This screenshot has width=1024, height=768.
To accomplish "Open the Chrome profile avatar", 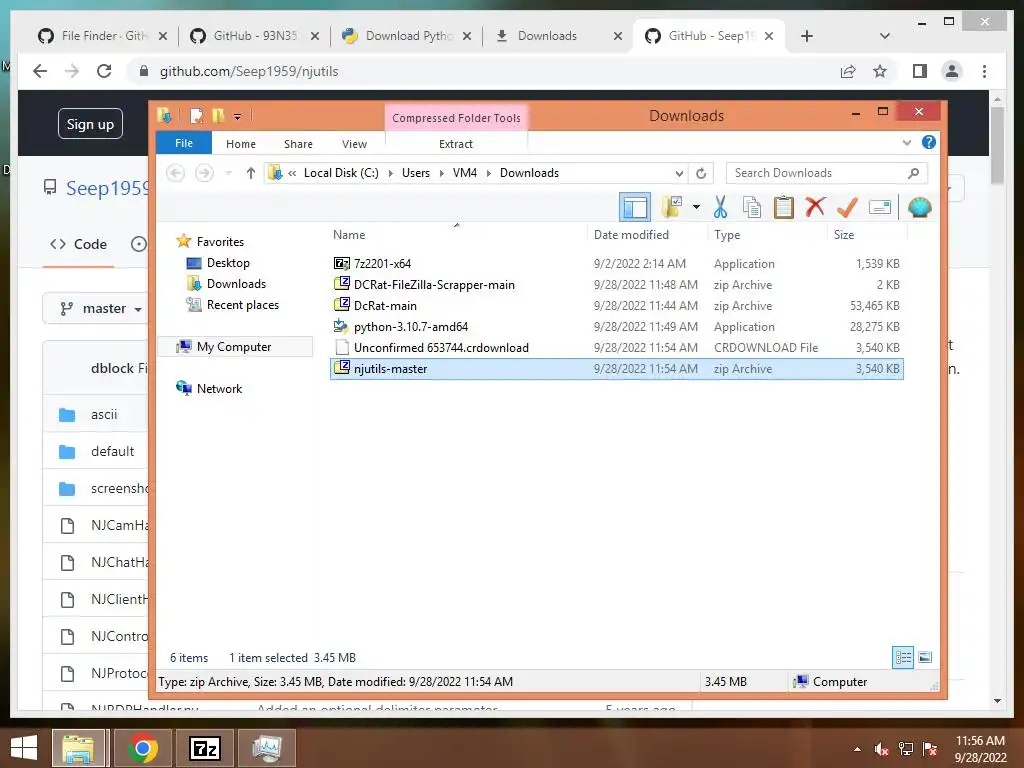I will (x=952, y=71).
